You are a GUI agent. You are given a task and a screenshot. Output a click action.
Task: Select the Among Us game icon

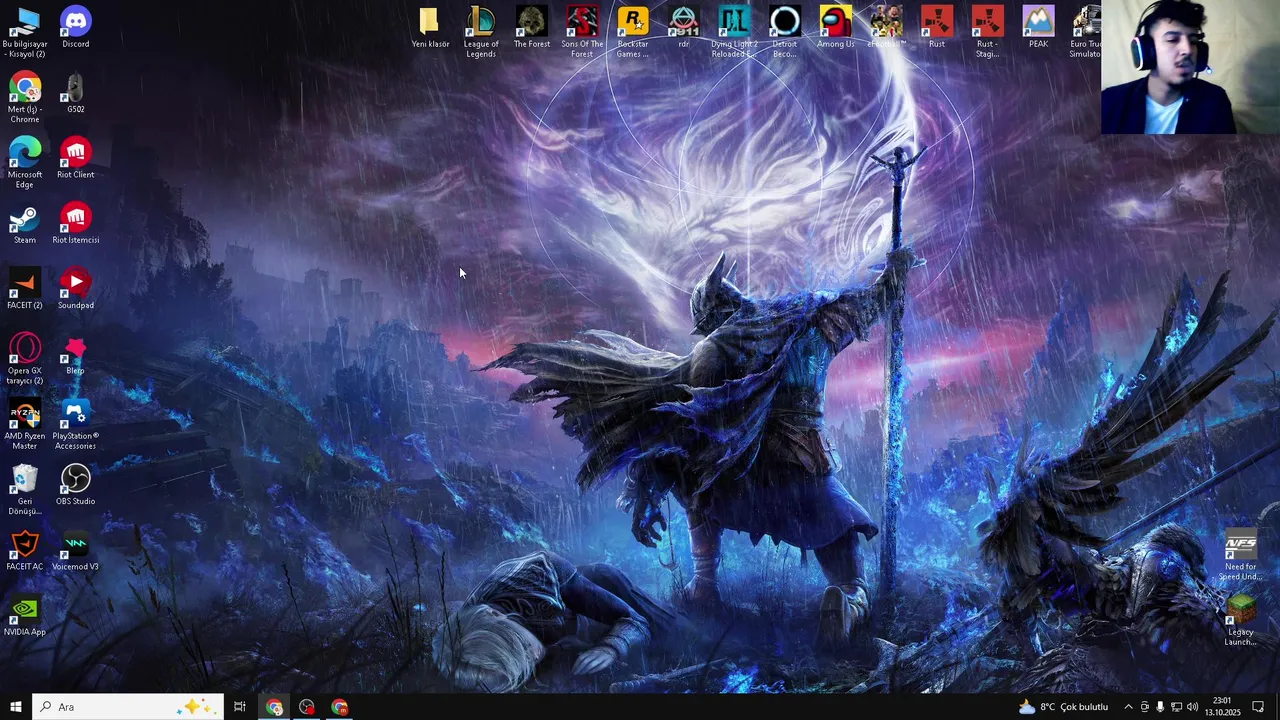click(x=836, y=27)
